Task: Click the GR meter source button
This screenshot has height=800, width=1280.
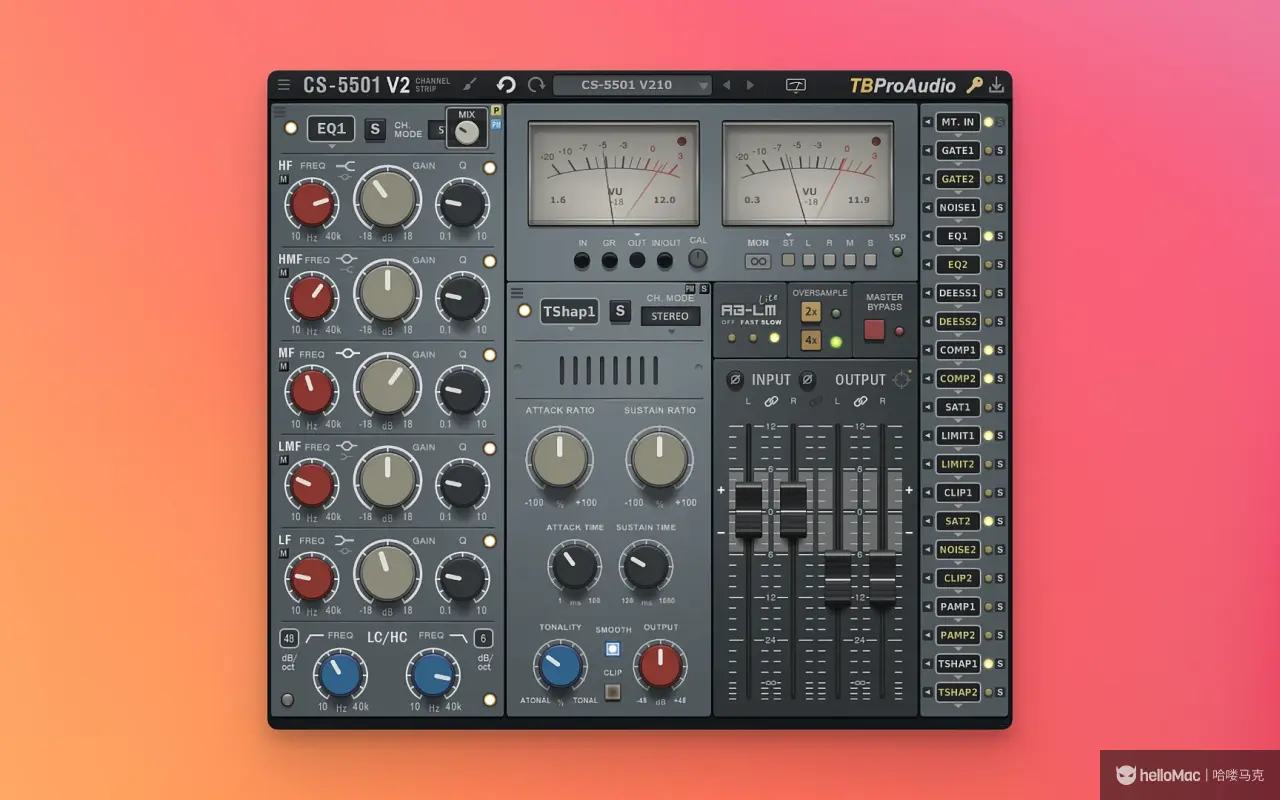Action: [x=609, y=261]
